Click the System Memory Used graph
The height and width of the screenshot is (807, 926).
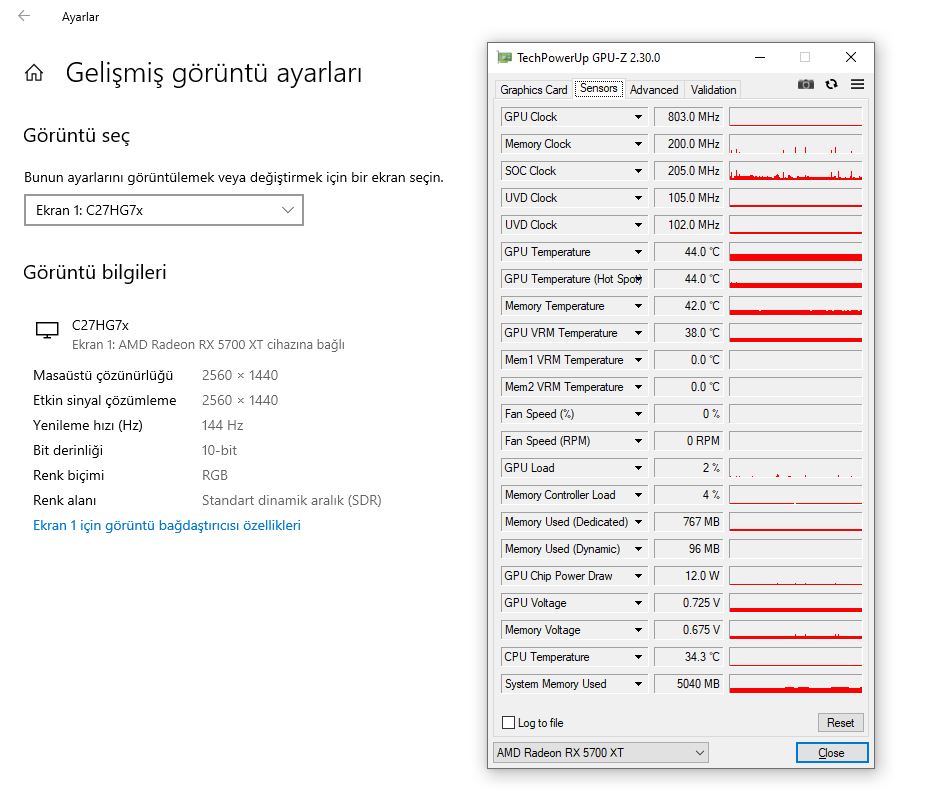[x=795, y=684]
